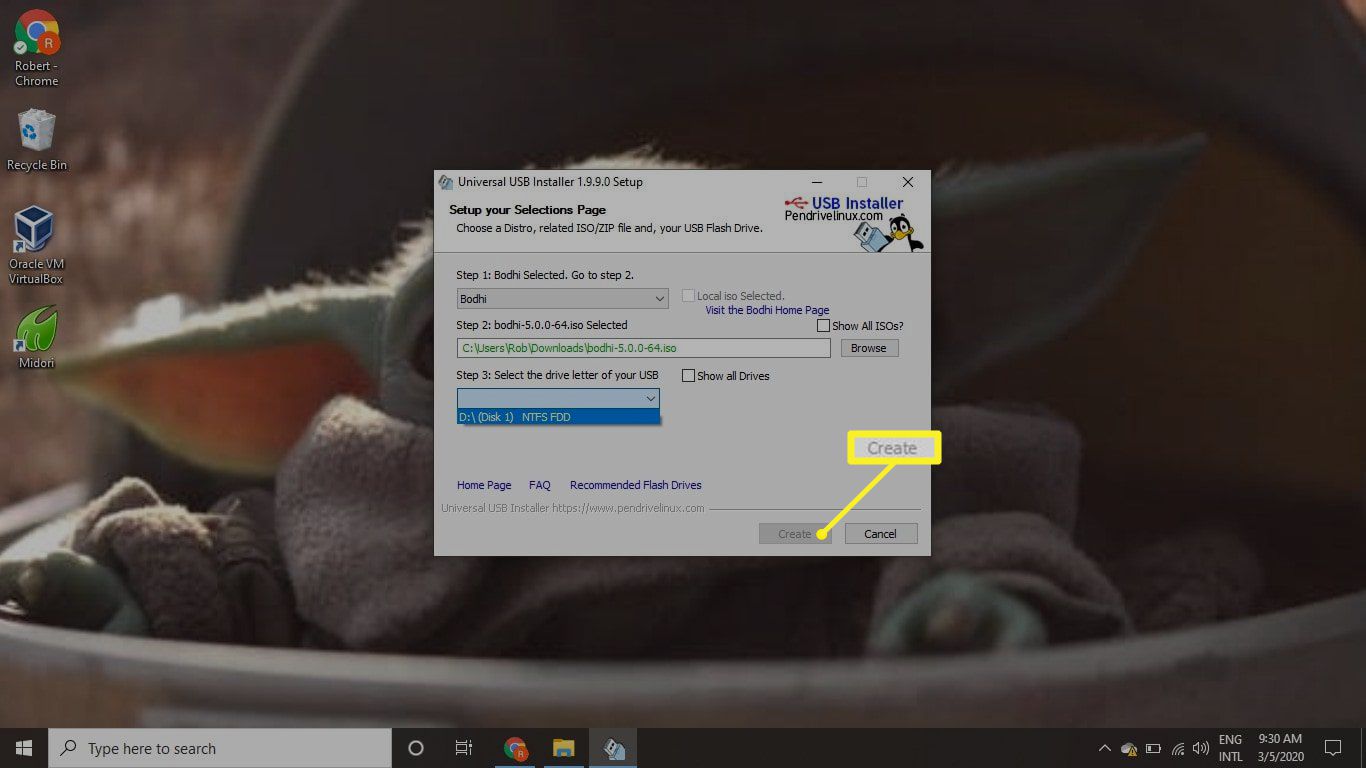
Task: Click Step 3: Select the drive letter text
Action: 557,375
